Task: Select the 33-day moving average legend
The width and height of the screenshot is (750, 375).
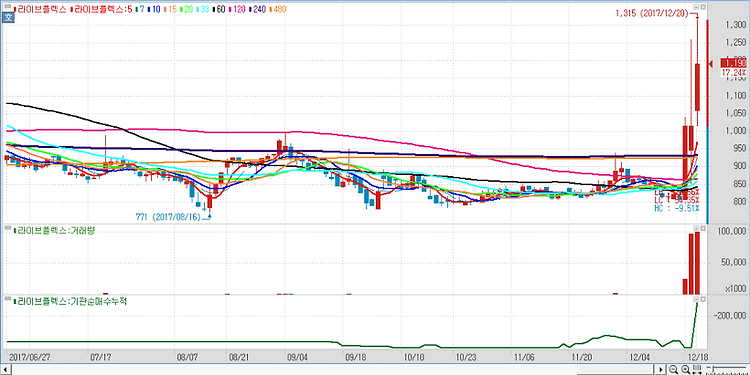Action: pos(203,9)
